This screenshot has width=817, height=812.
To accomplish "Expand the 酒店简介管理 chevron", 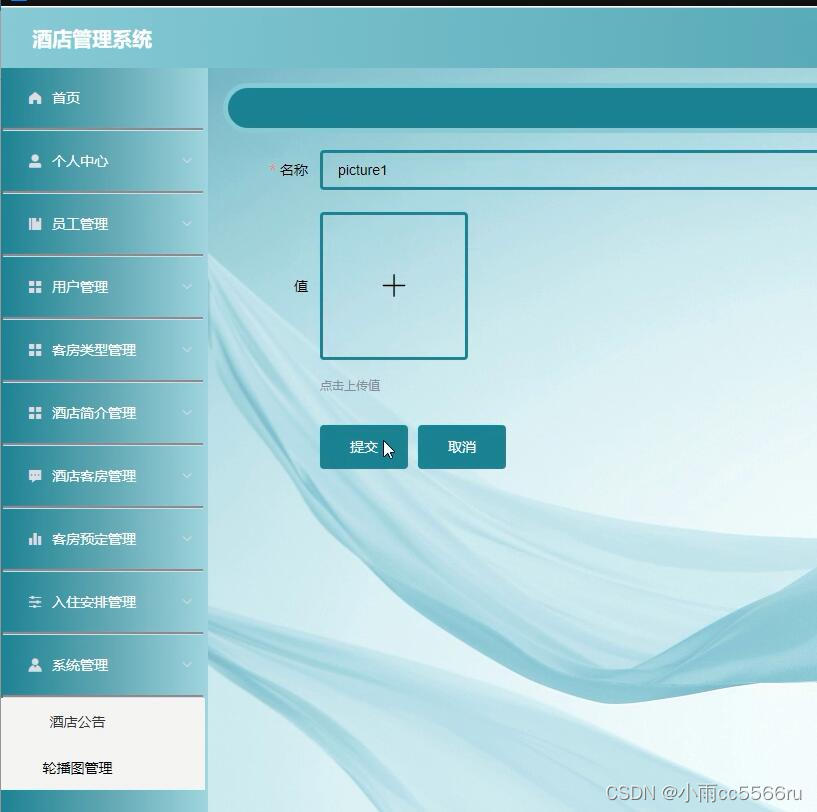I will tap(187, 413).
